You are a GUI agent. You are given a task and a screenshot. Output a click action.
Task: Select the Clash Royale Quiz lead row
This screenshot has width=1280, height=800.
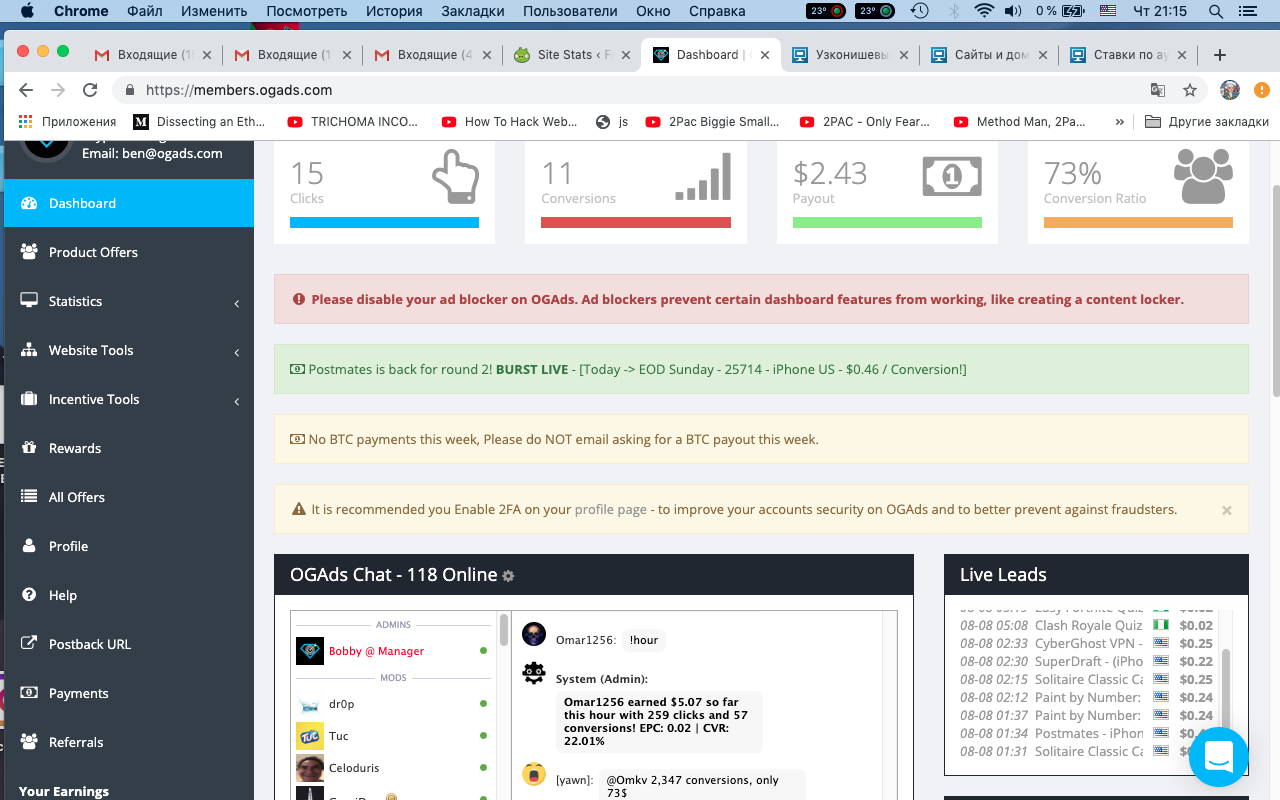[1087, 625]
